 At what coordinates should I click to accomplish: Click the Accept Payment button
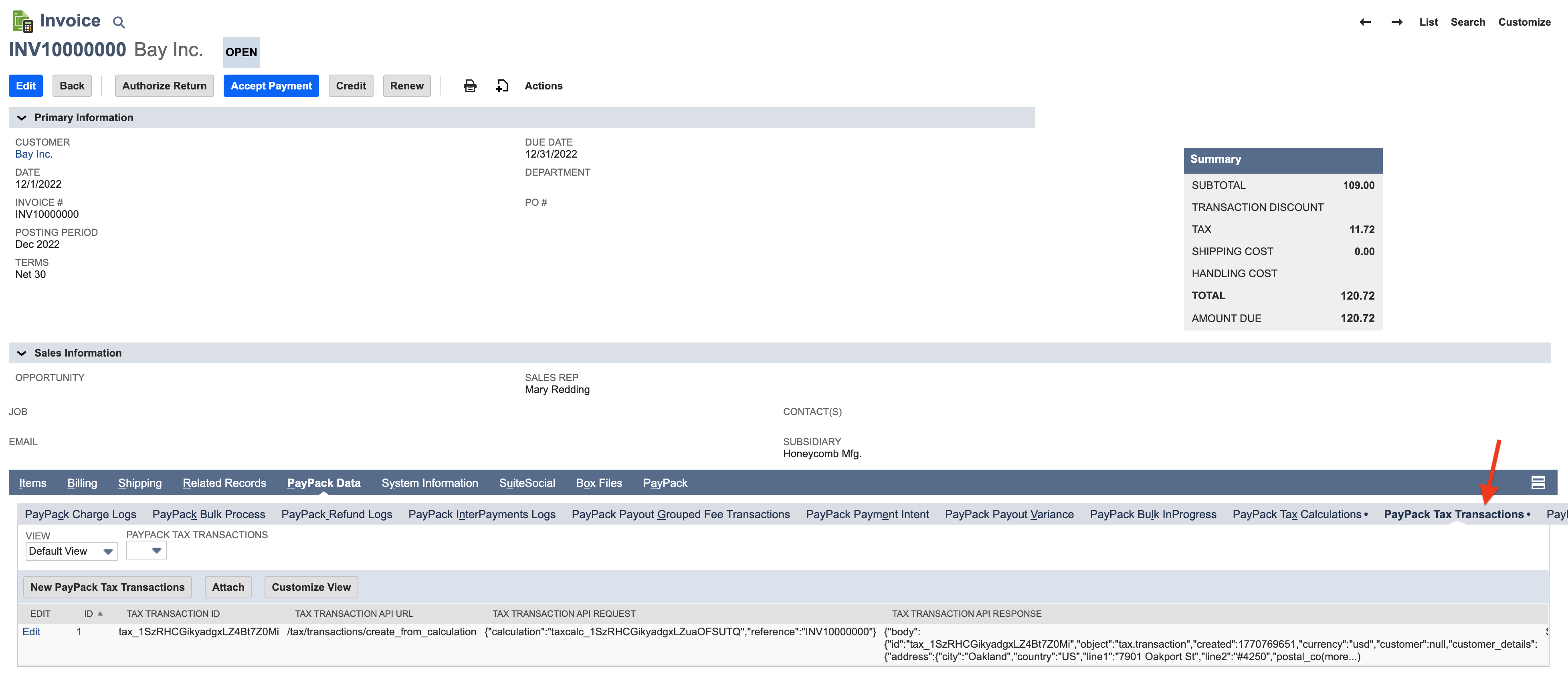click(271, 85)
